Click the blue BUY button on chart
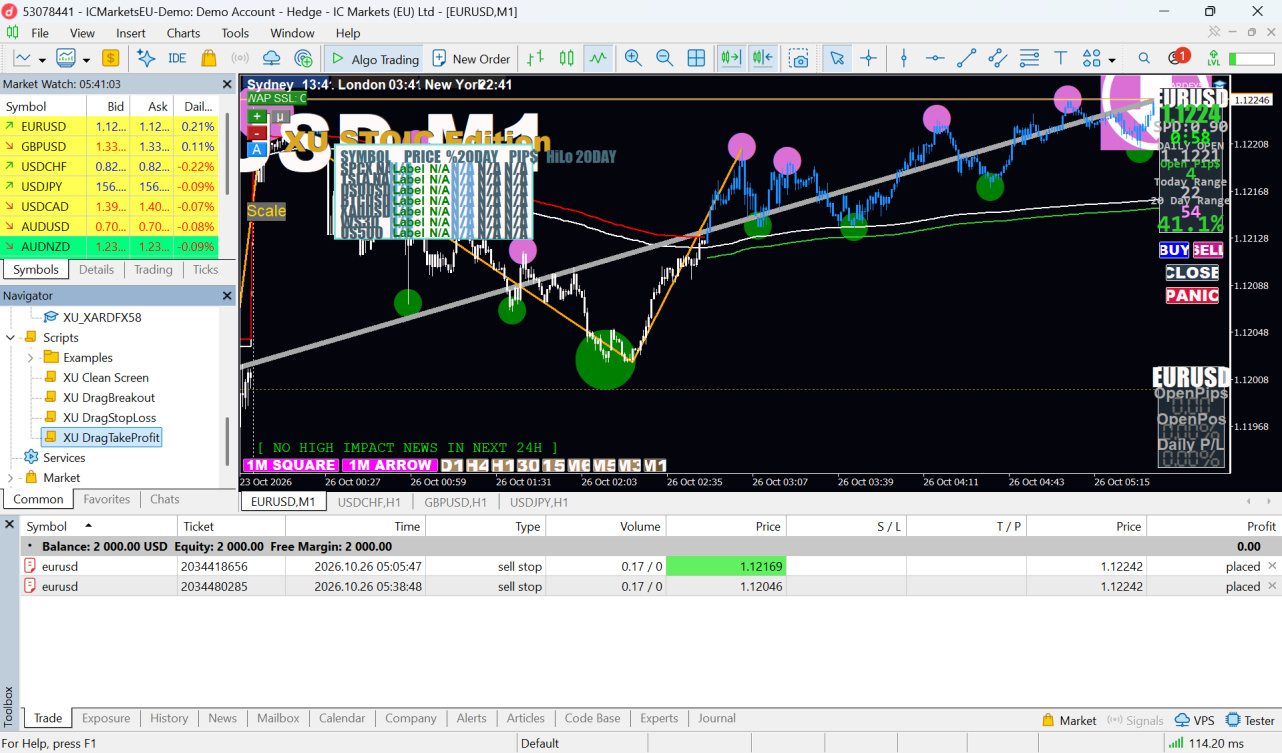 click(x=1174, y=250)
